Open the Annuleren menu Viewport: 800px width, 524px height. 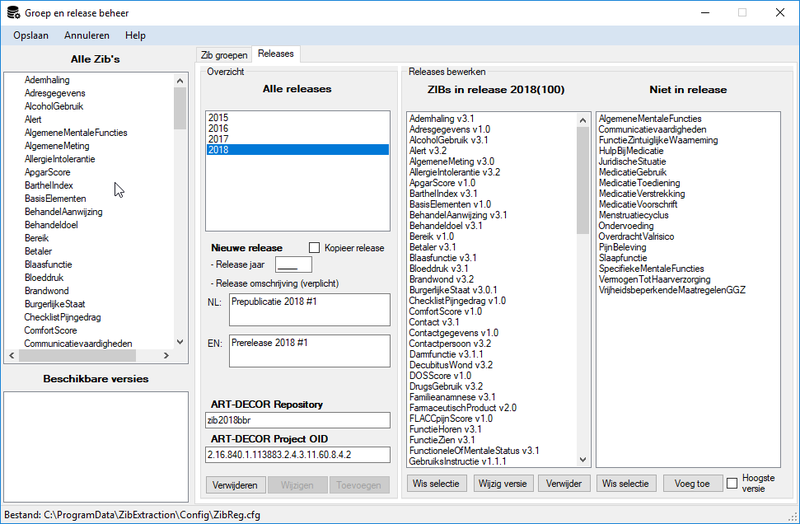click(x=87, y=35)
